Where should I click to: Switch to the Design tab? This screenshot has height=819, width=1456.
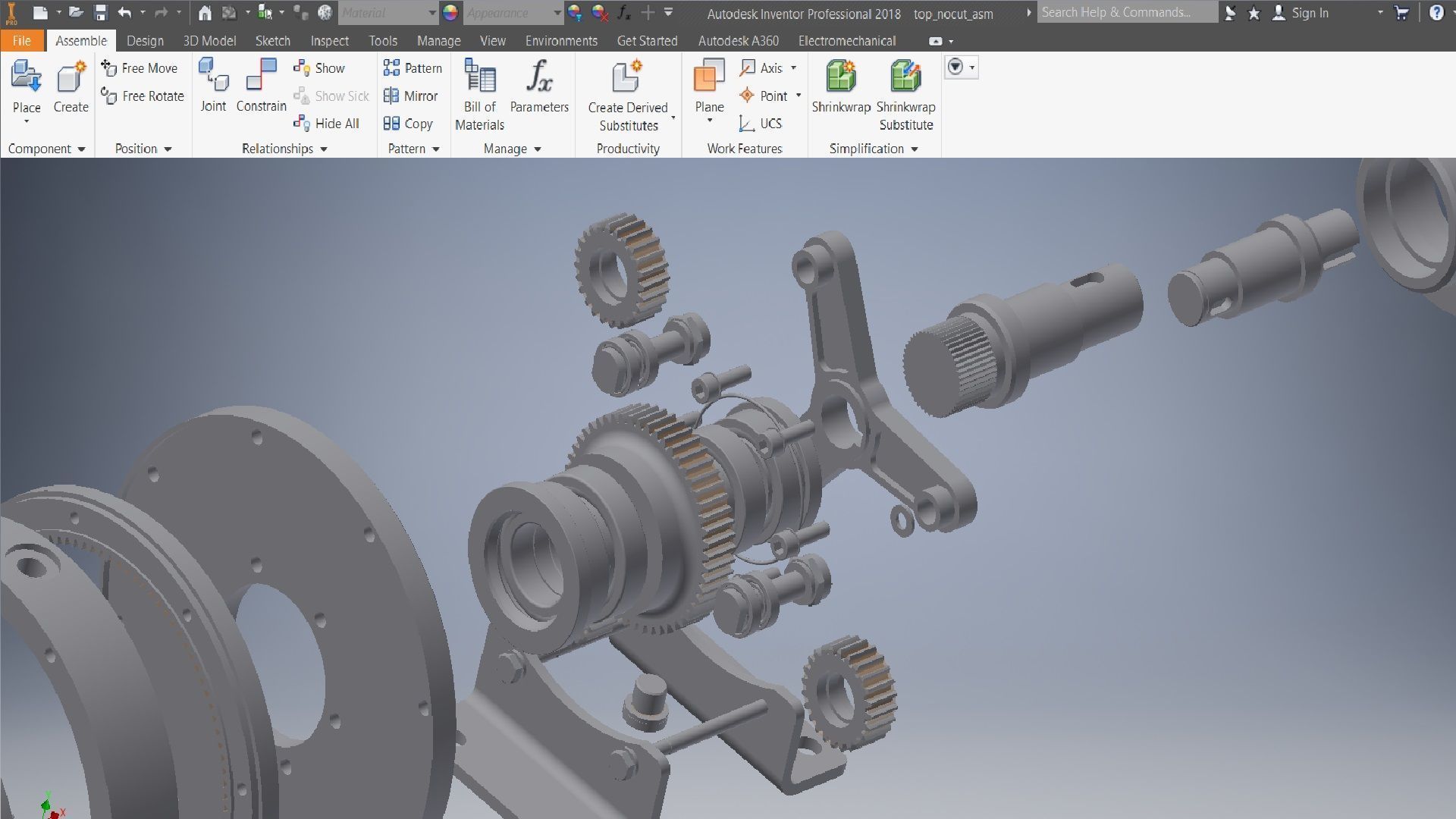click(145, 41)
